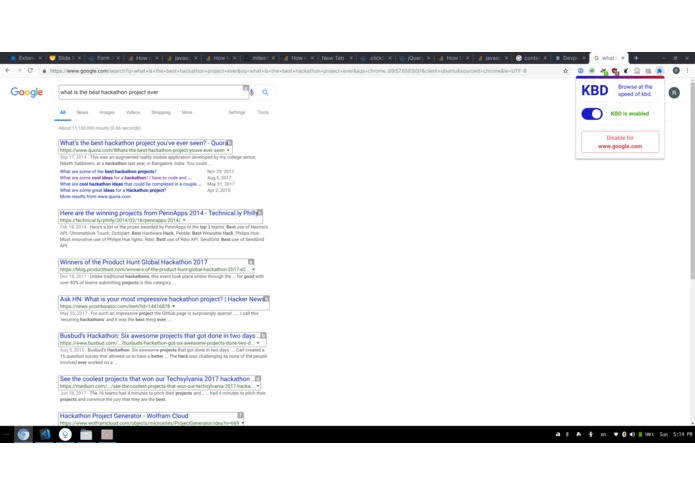695x494 pixels.
Task: Click the Google logo
Action: (x=27, y=92)
